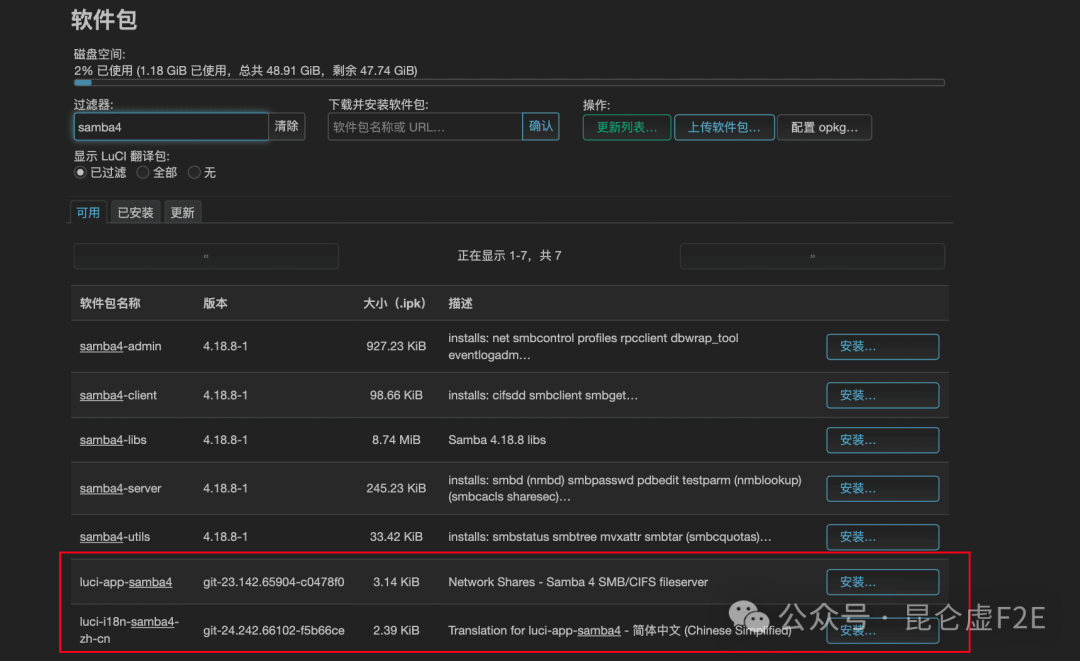1080x661 pixels.
Task: Refresh packages via 更新列表 button
Action: (627, 127)
